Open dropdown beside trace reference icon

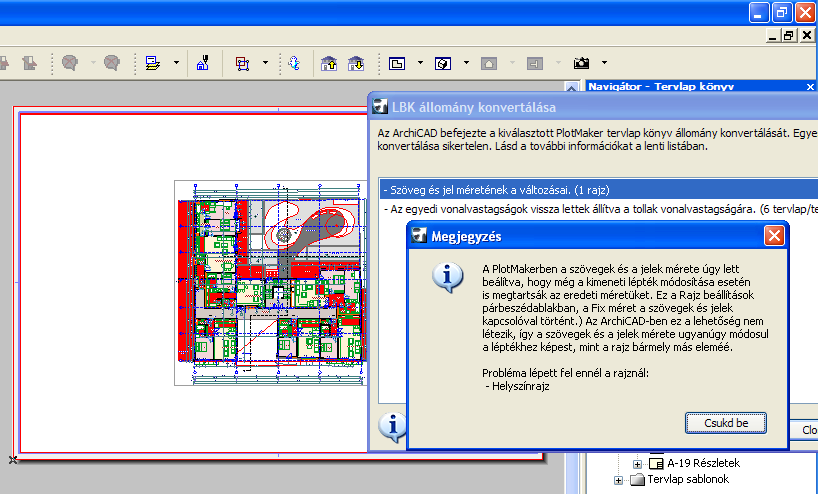265,63
